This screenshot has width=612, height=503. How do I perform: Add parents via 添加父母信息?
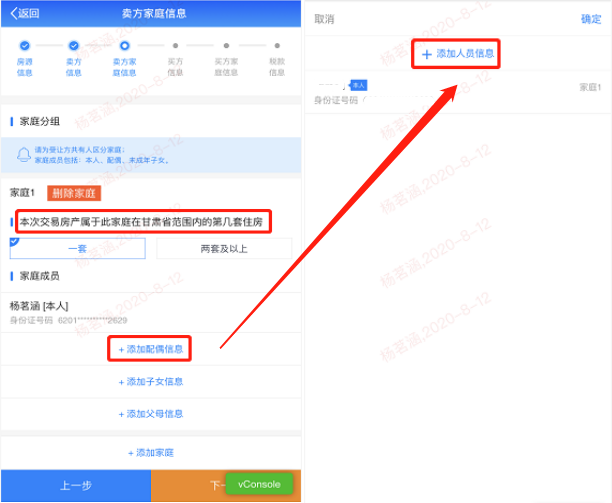pos(151,414)
